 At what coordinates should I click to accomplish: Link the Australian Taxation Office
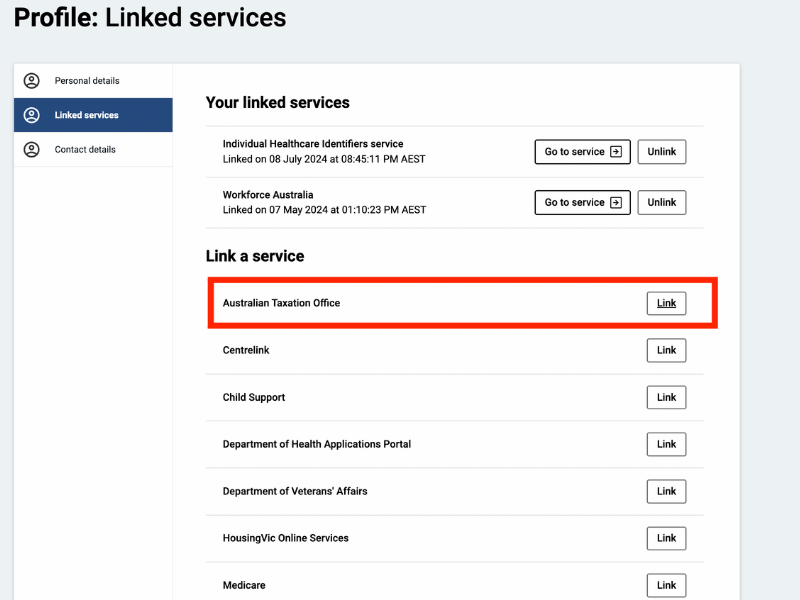click(666, 303)
